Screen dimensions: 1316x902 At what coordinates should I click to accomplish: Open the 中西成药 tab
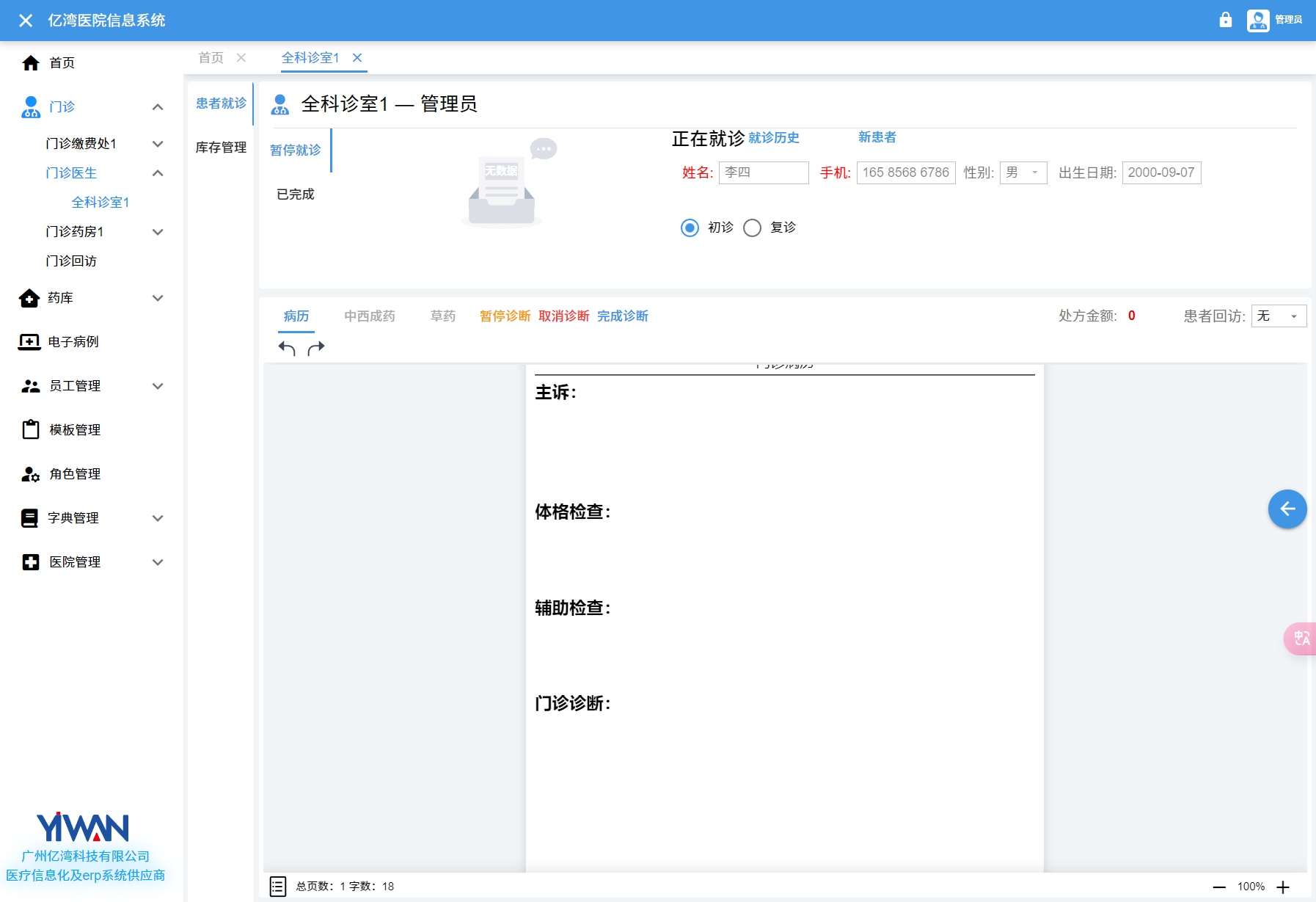pyautogui.click(x=370, y=316)
